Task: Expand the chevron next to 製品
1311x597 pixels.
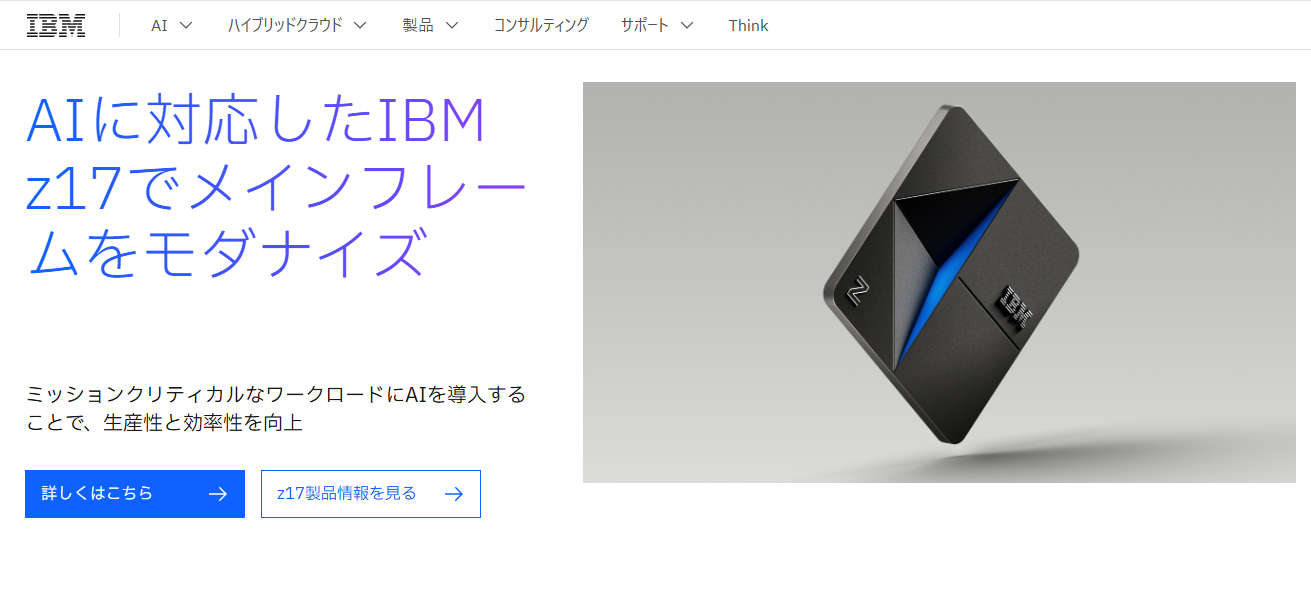Action: click(x=452, y=25)
